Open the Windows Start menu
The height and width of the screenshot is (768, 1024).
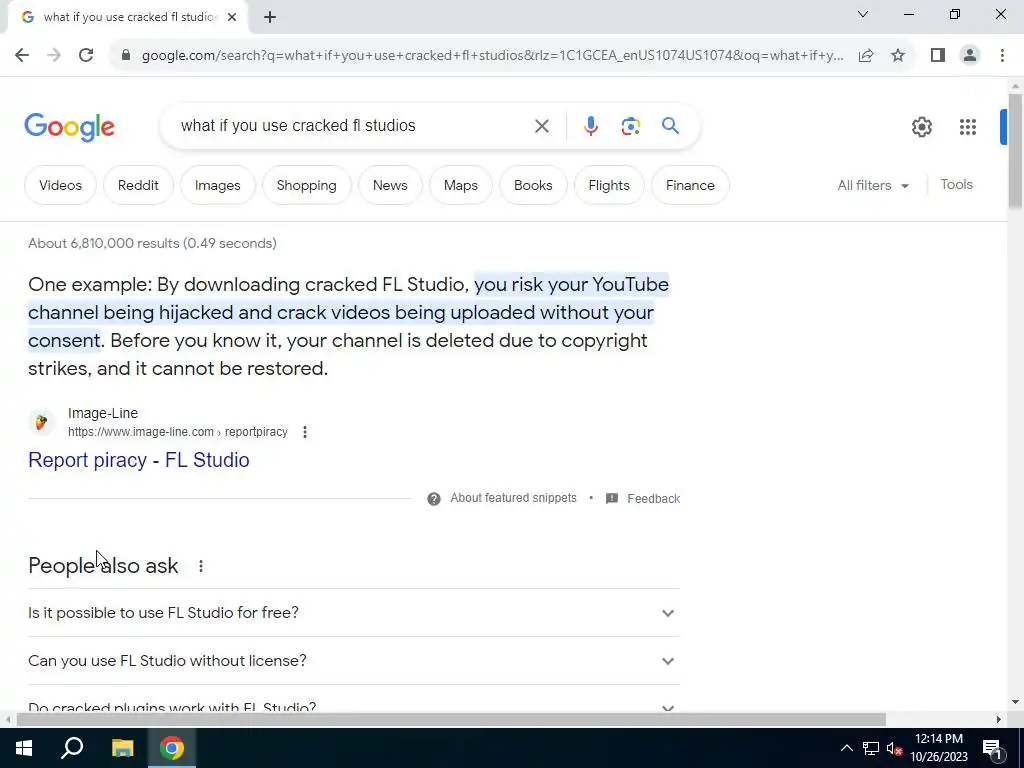click(24, 748)
